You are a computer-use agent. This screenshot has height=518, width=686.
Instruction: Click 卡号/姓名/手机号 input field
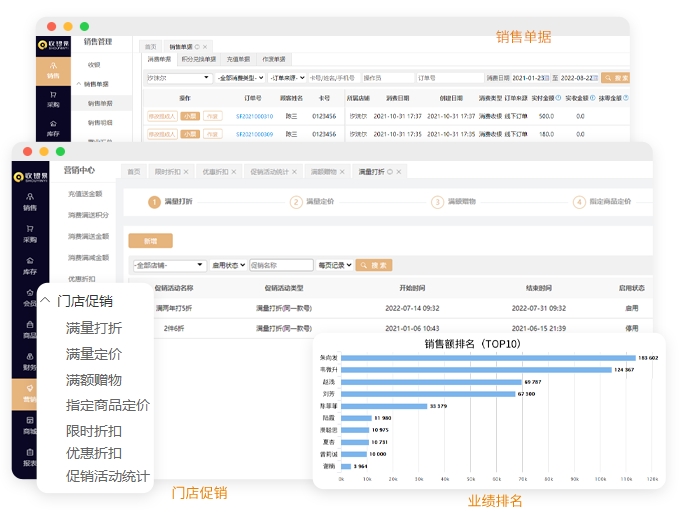[333, 78]
